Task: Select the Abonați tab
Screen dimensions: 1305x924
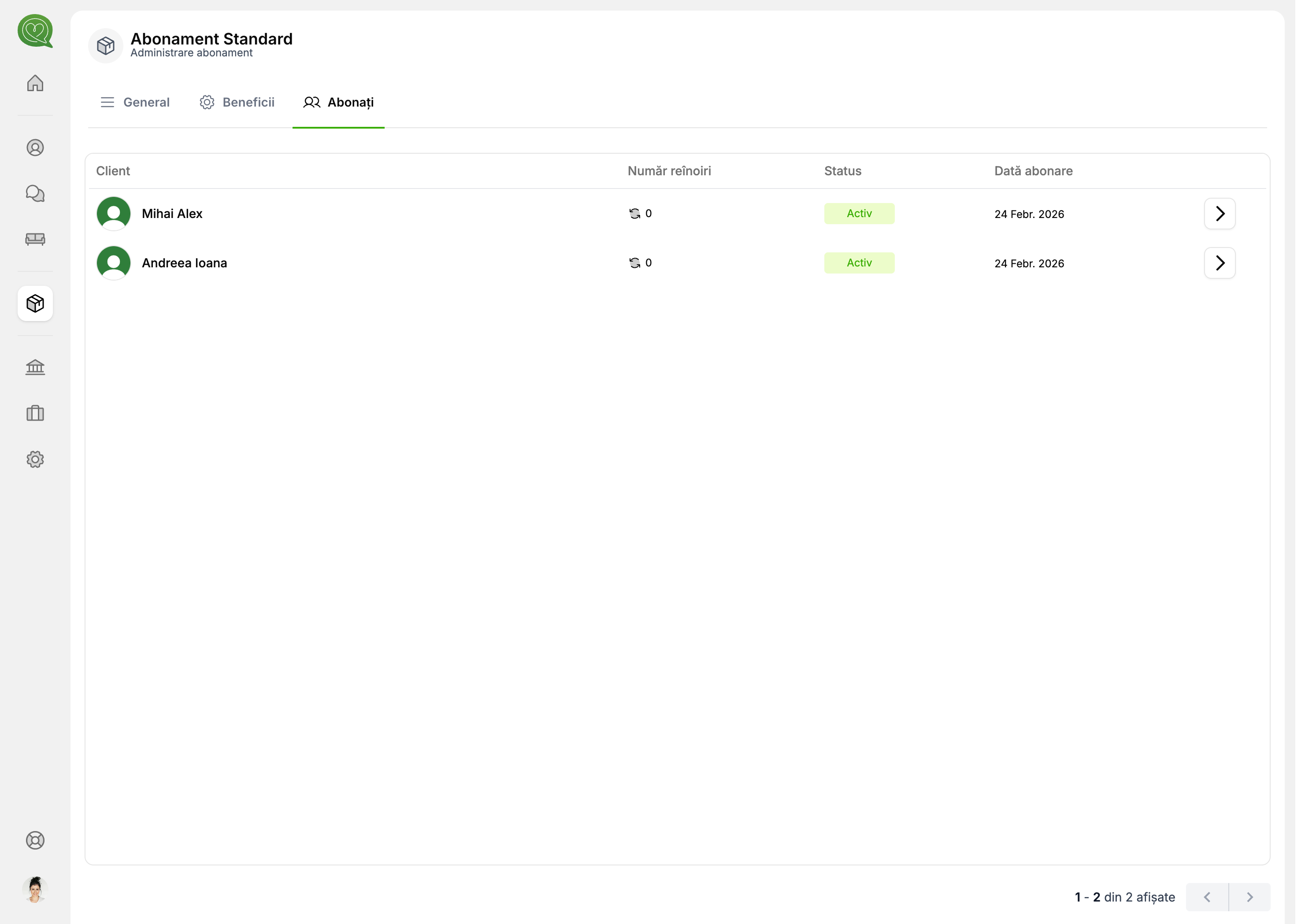Action: pyautogui.click(x=340, y=103)
